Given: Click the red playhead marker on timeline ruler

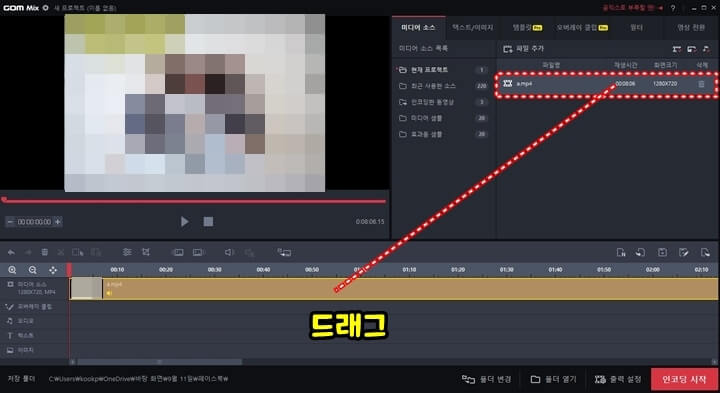Looking at the screenshot, I should click(69, 270).
